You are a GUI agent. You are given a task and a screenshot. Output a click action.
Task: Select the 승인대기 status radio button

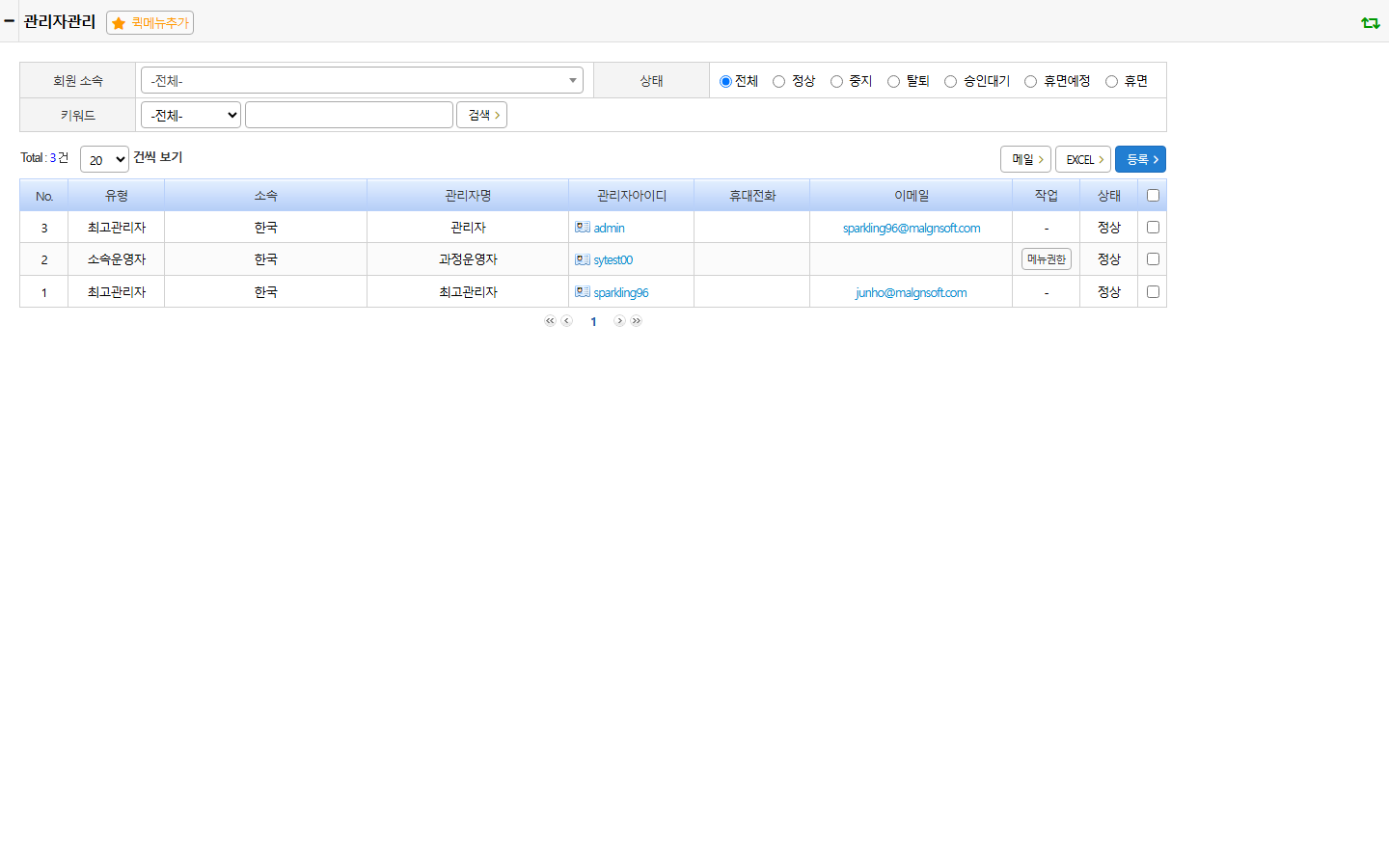coord(950,81)
